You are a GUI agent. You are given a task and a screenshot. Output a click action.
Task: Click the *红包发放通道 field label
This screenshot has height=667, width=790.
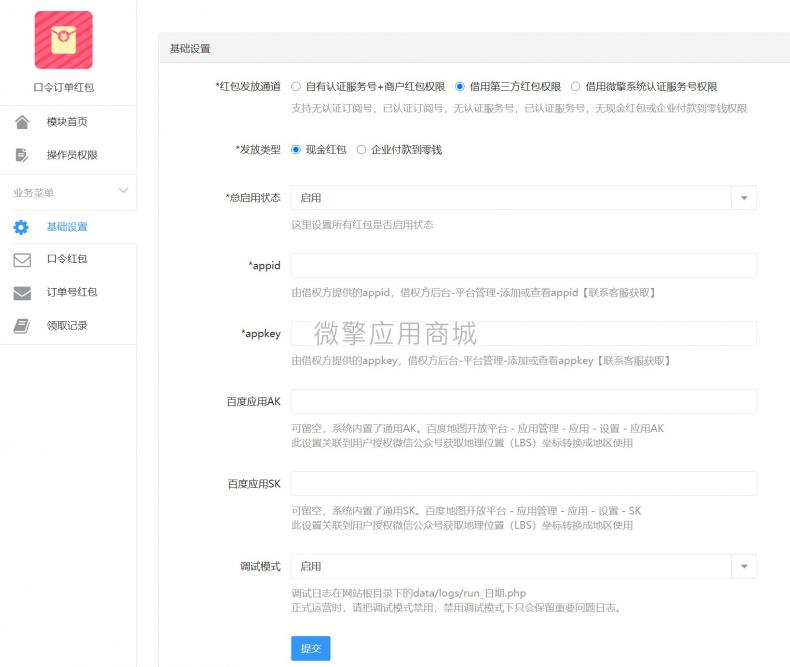pyautogui.click(x=248, y=87)
